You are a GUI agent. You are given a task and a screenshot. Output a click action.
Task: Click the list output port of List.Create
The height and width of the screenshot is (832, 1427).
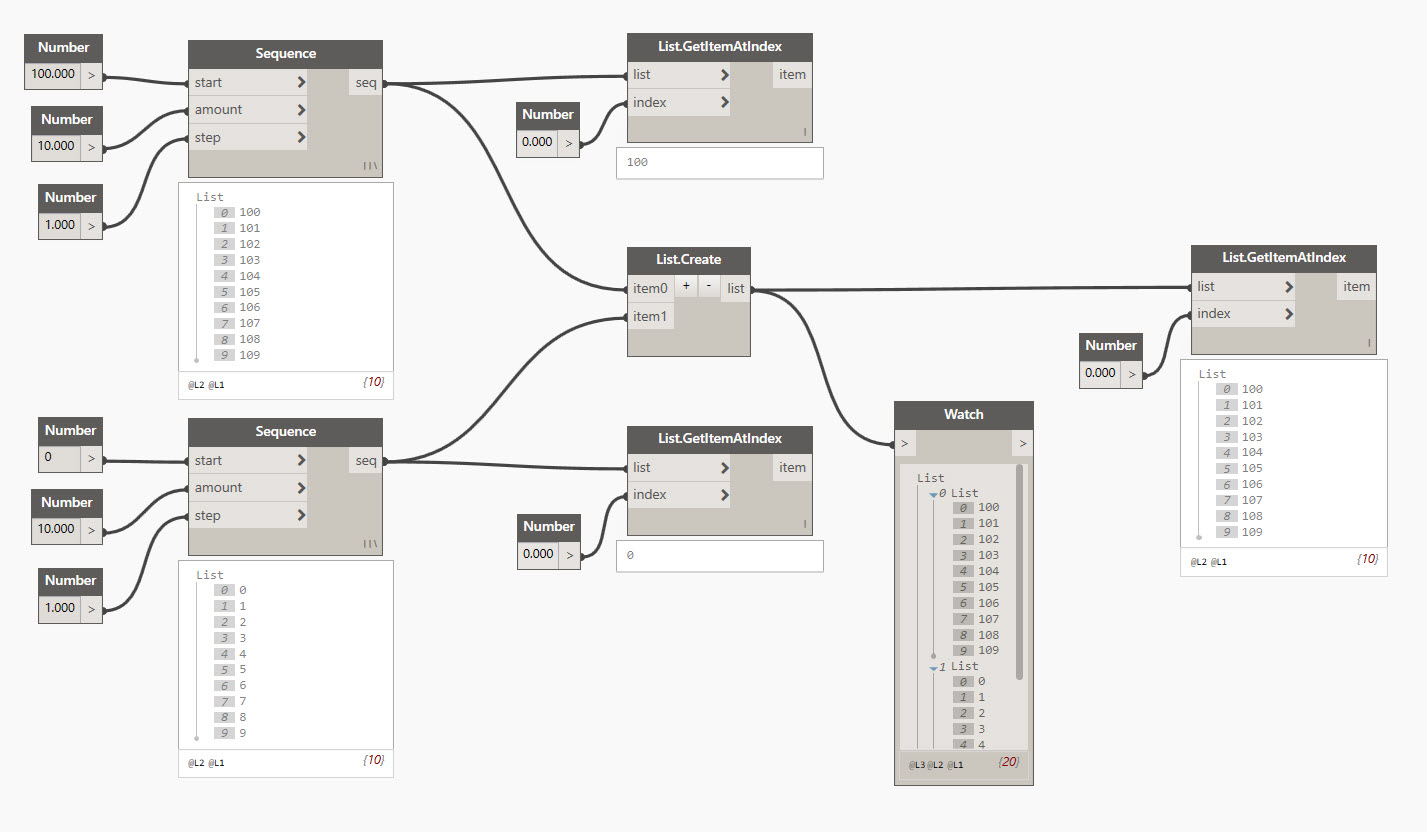click(x=736, y=289)
